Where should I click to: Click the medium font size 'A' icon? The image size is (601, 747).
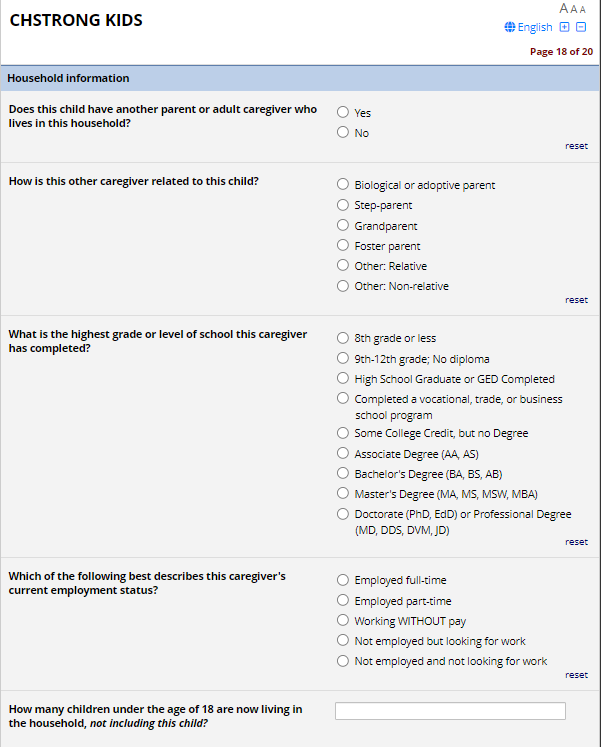(574, 10)
